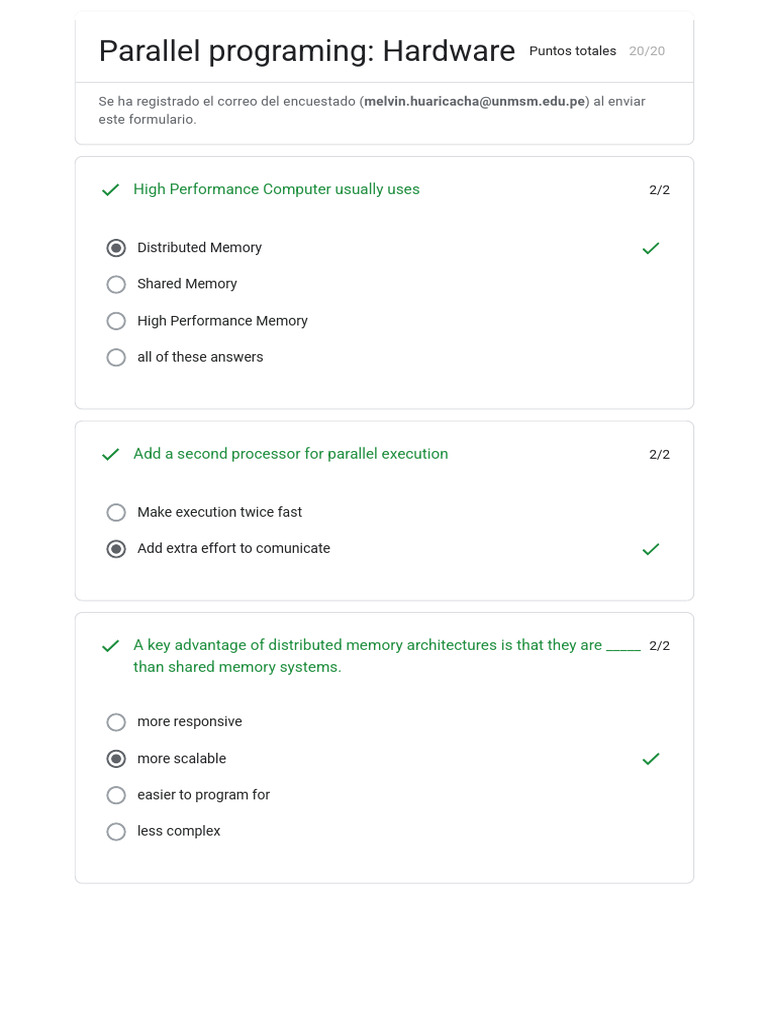This screenshot has height=1024, width=768.
Task: Choose the Shared Memory option
Action: (116, 284)
